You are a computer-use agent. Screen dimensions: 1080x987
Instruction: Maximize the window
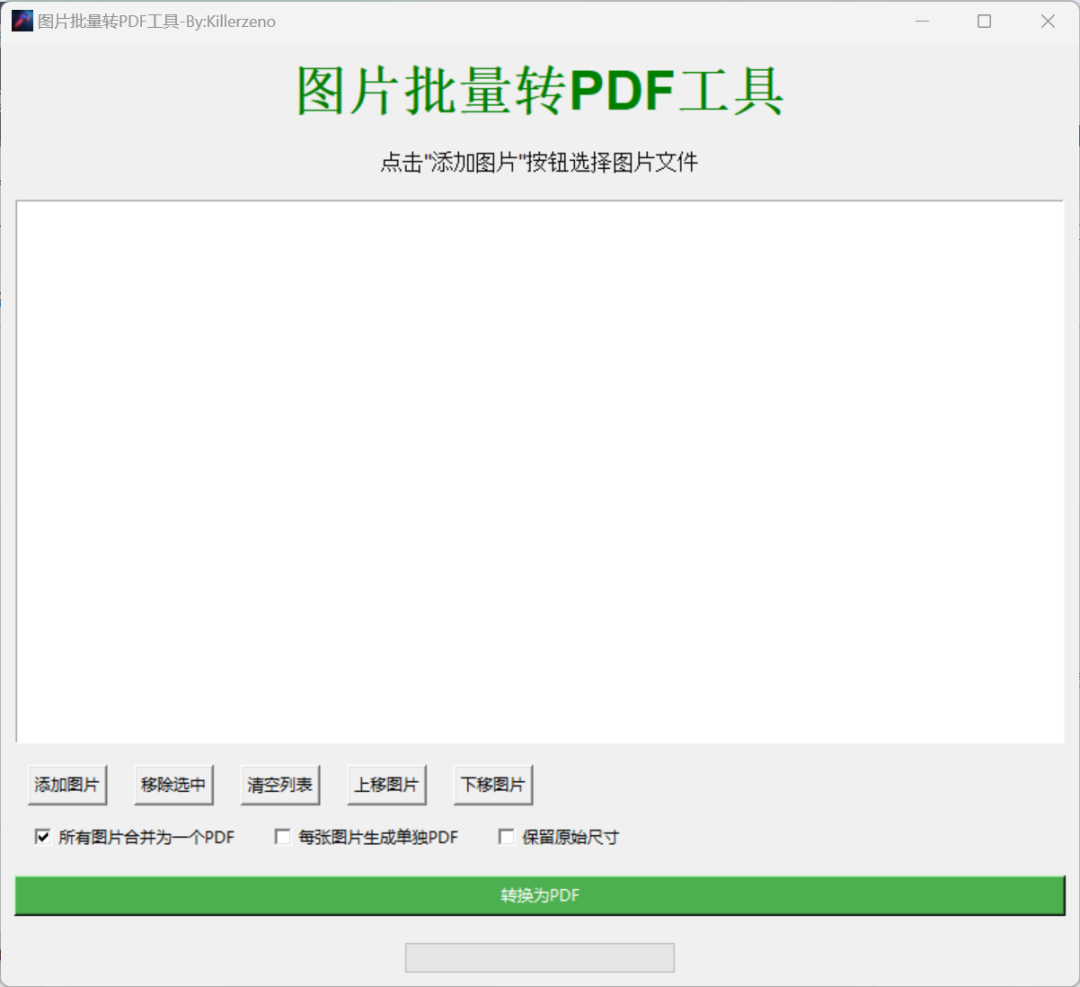(984, 21)
